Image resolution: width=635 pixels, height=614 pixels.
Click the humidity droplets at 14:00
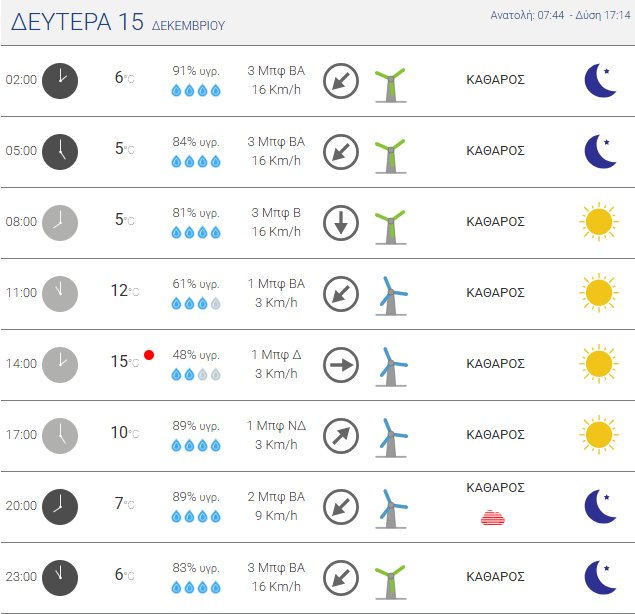click(196, 374)
